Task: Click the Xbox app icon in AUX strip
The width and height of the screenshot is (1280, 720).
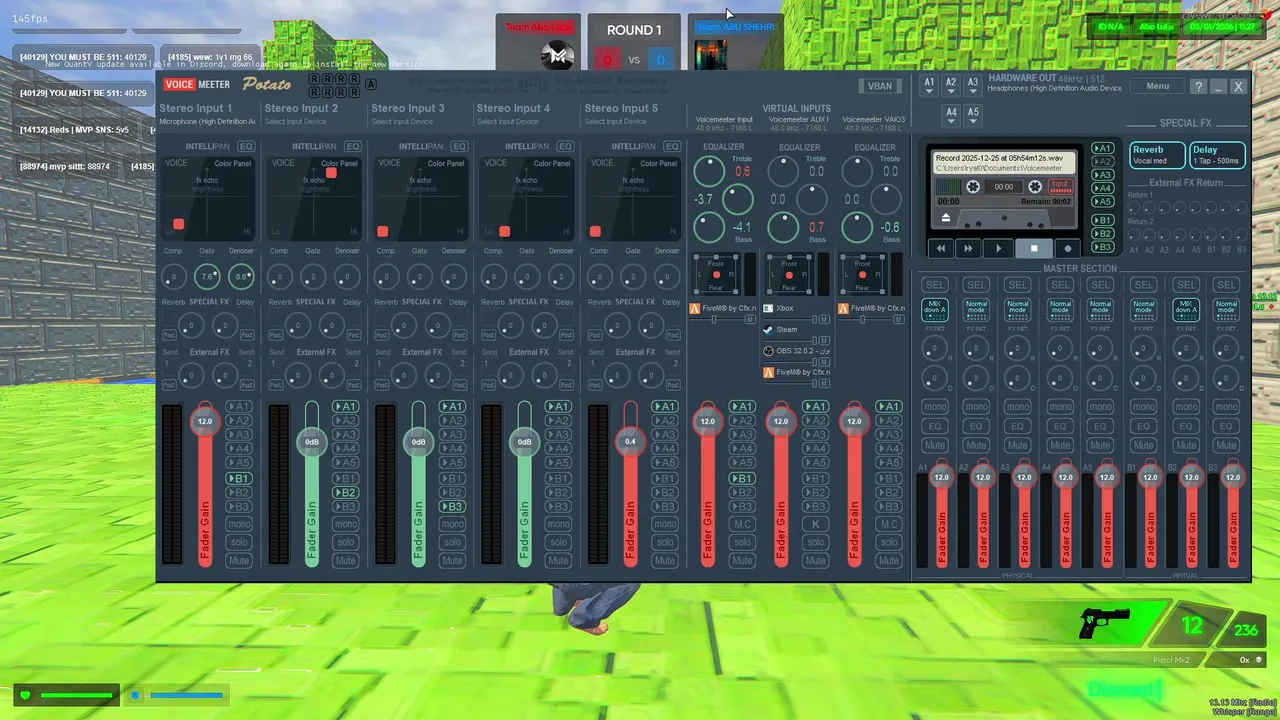Action: pos(768,309)
